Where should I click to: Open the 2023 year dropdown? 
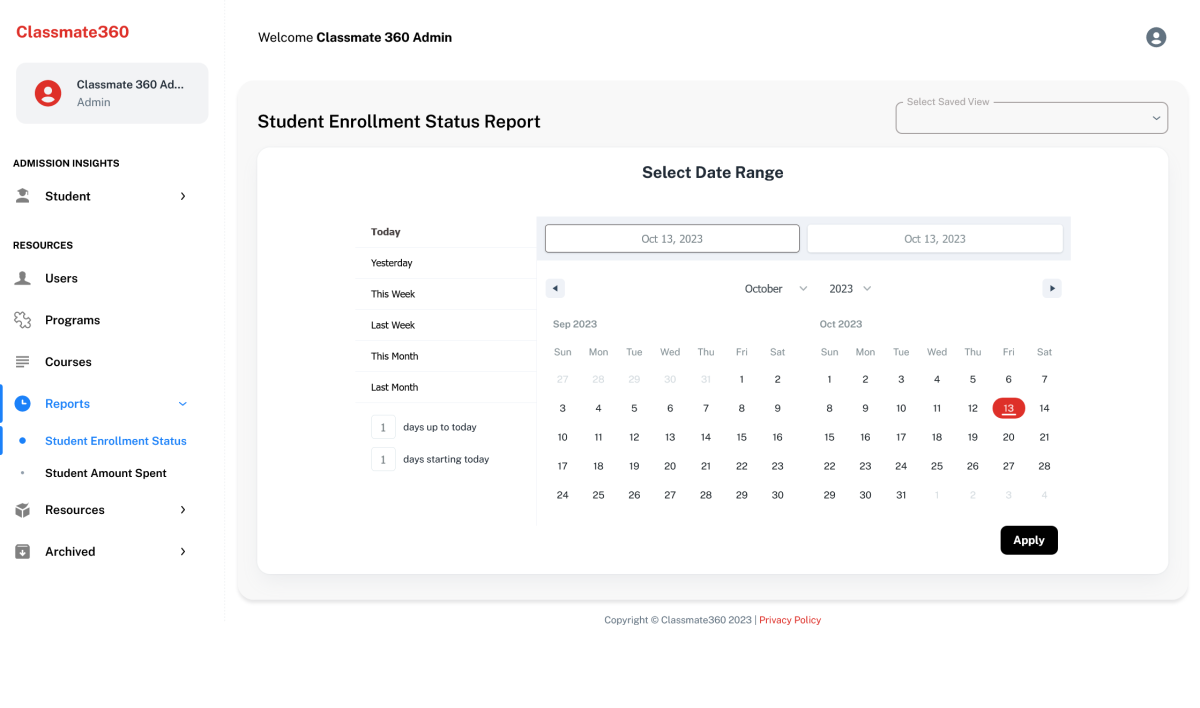[x=850, y=289]
